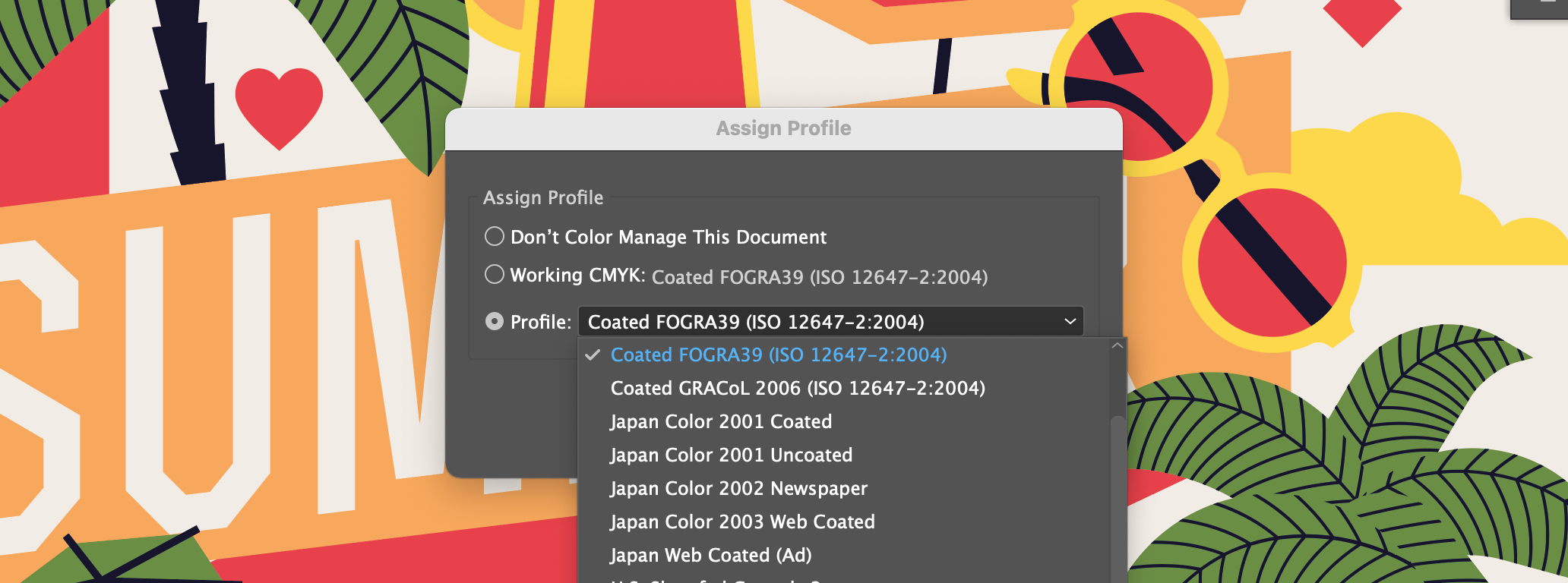Pick the checked Coated FOGRA39 list entry
Image resolution: width=1568 pixels, height=583 pixels.
778,355
